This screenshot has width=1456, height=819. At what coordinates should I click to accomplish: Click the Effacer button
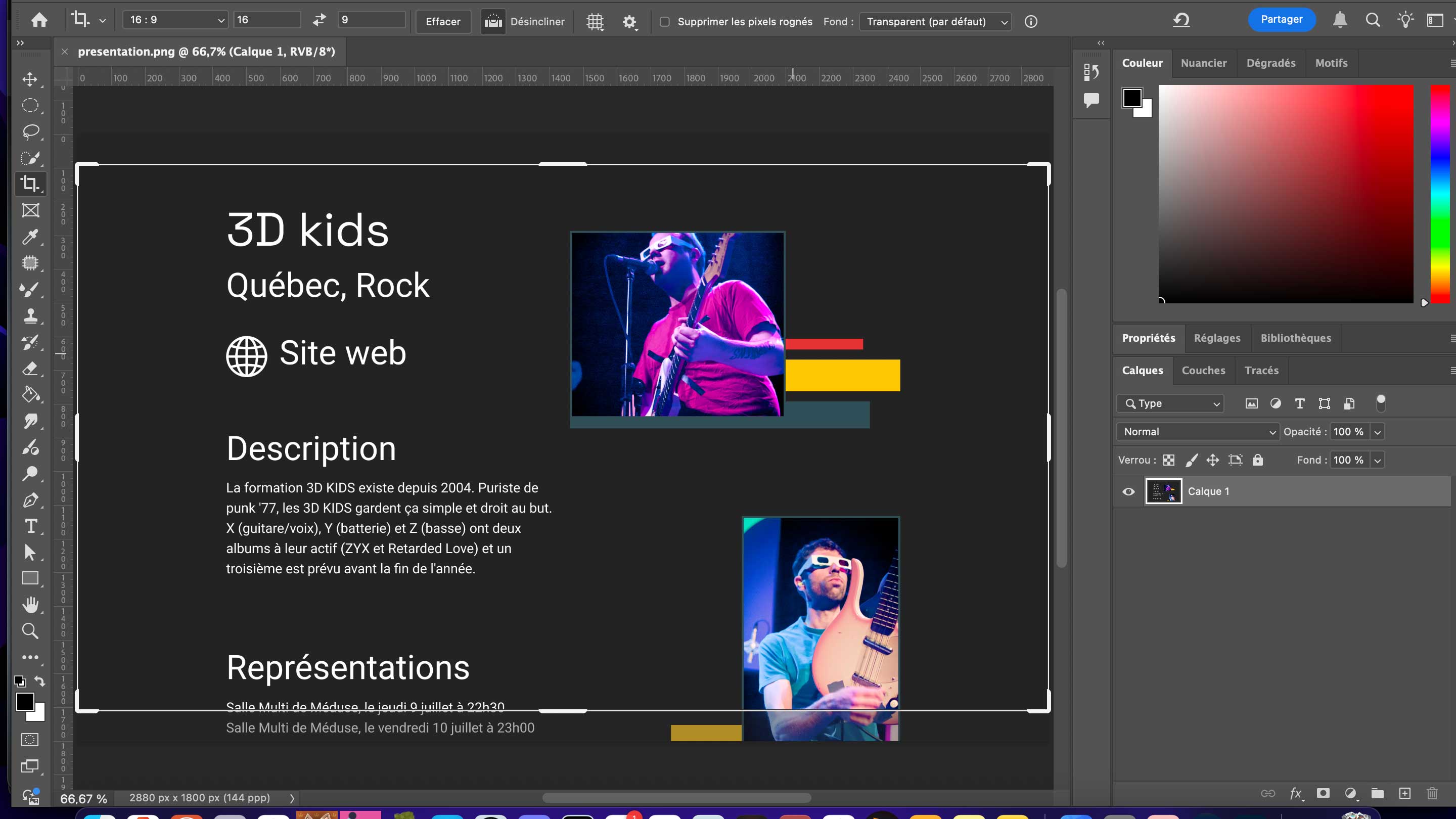click(442, 21)
